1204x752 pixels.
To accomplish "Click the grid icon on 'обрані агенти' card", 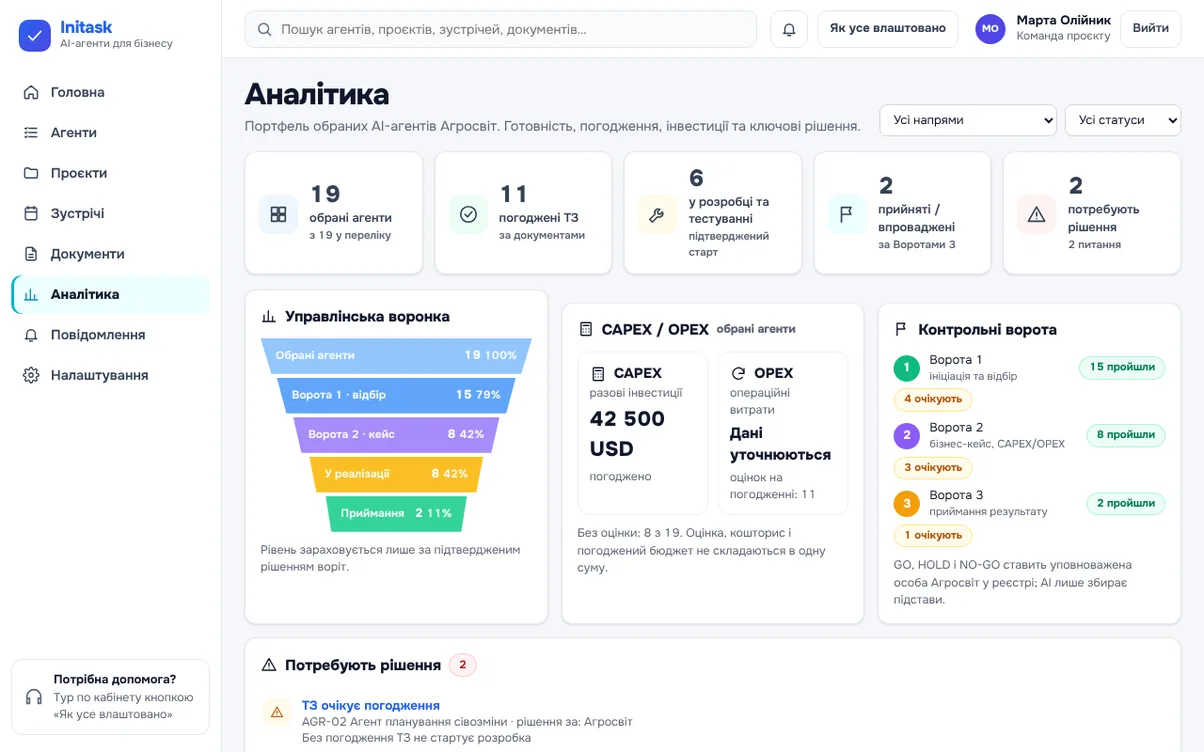I will coord(278,214).
